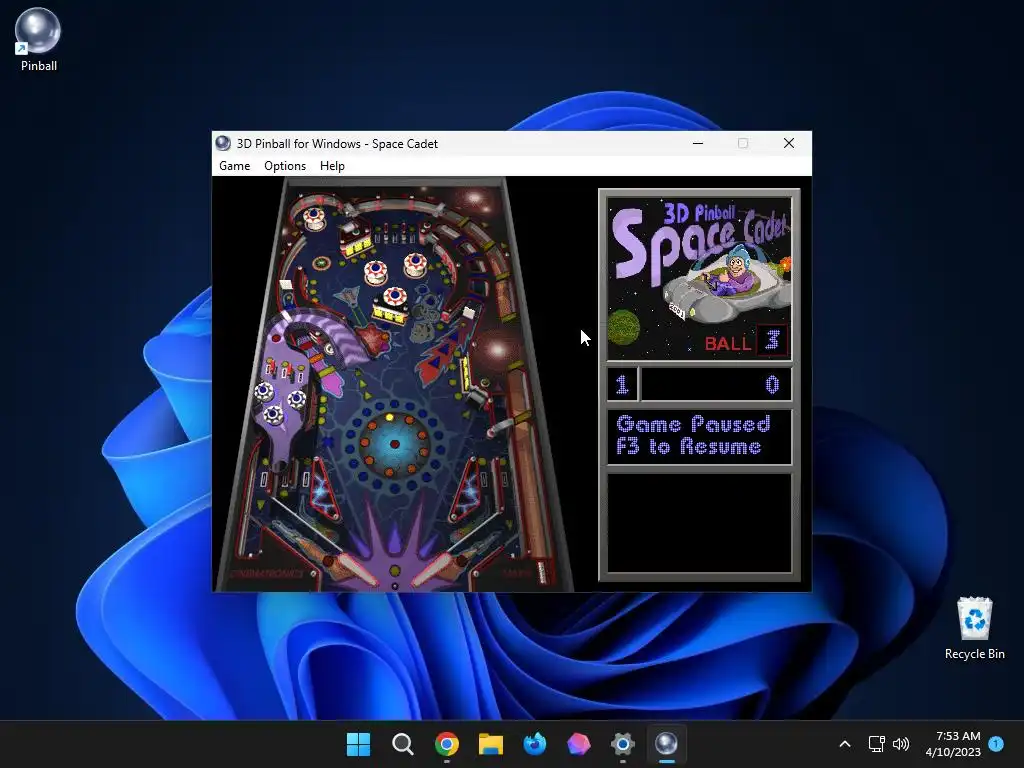Open taskbar Search
This screenshot has width=1024, height=768.
pyautogui.click(x=402, y=744)
